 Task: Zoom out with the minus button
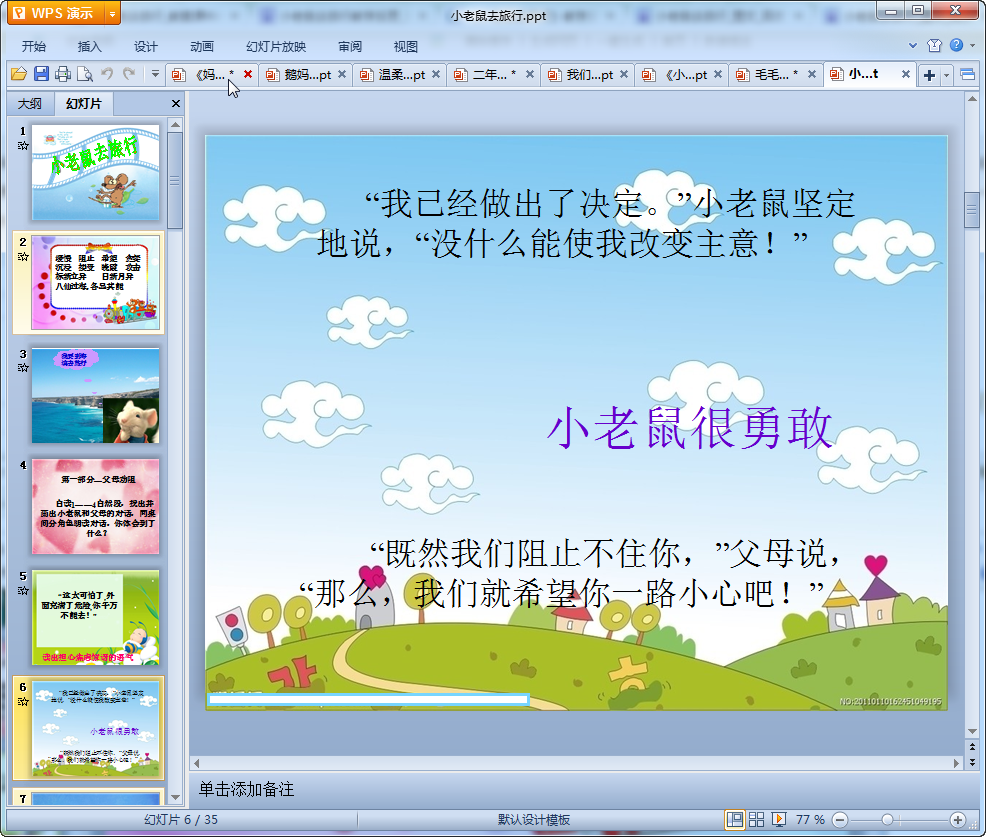840,820
